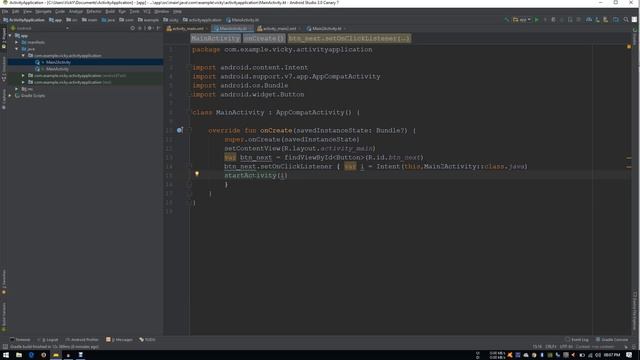
Task: Click the hide Project panel icon
Action: [x=158, y=28]
